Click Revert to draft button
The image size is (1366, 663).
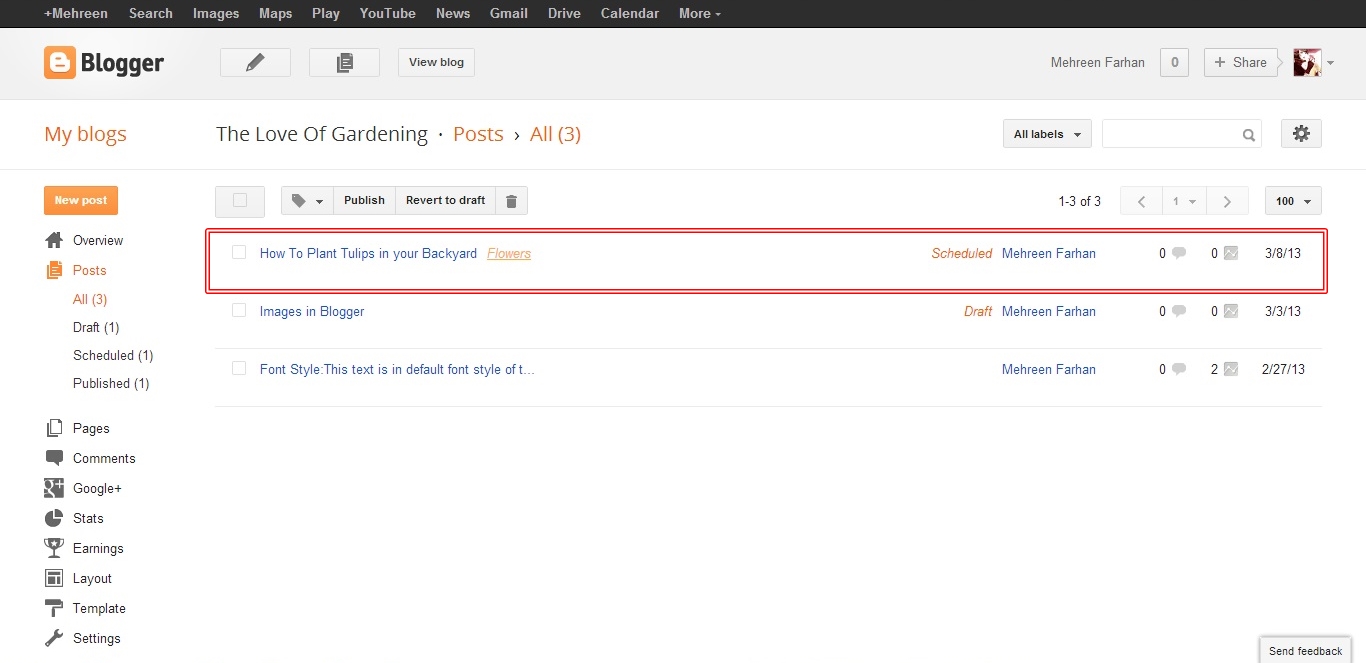coord(446,201)
